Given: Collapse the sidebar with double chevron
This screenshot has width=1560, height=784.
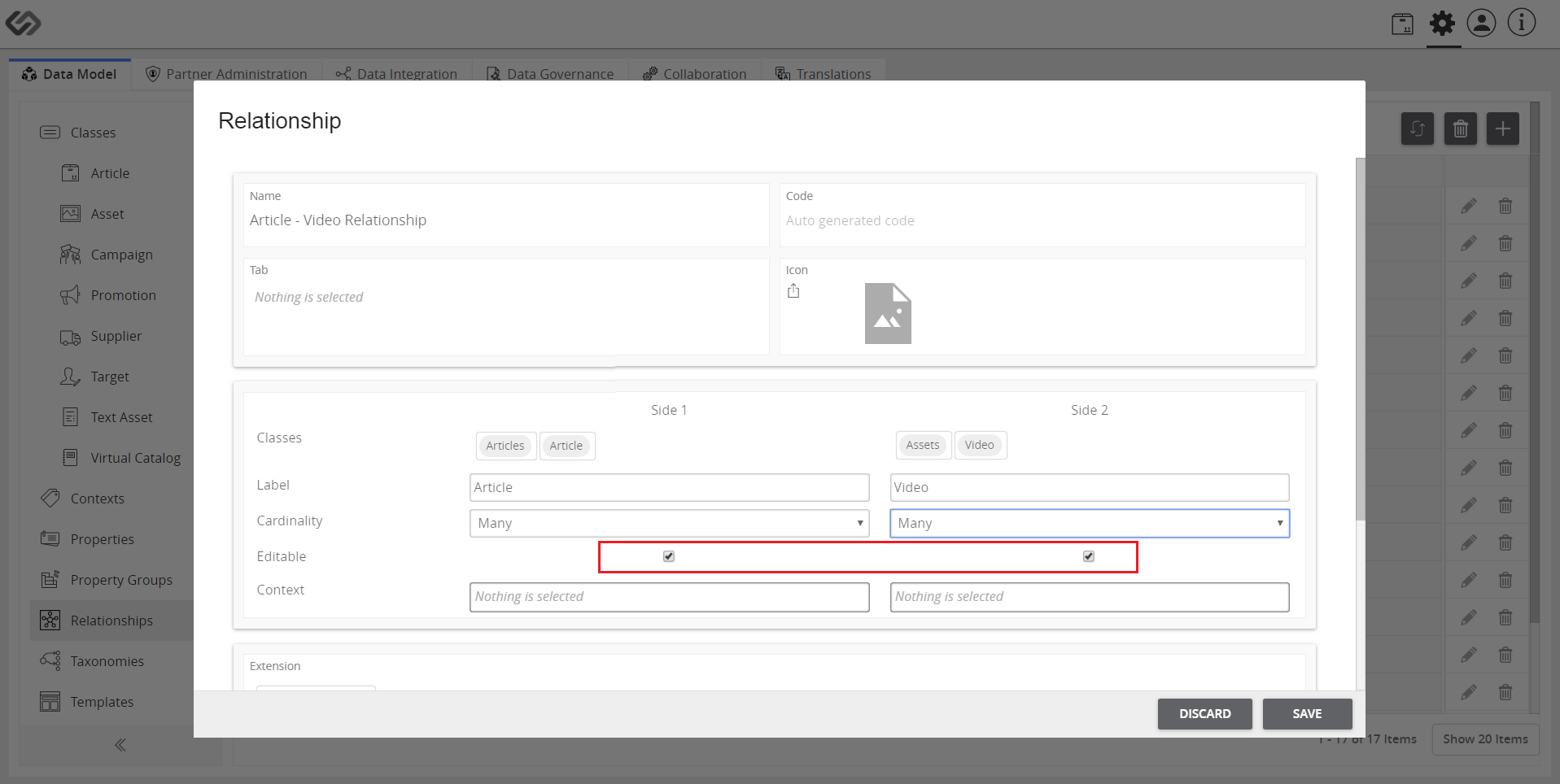Looking at the screenshot, I should click(120, 745).
